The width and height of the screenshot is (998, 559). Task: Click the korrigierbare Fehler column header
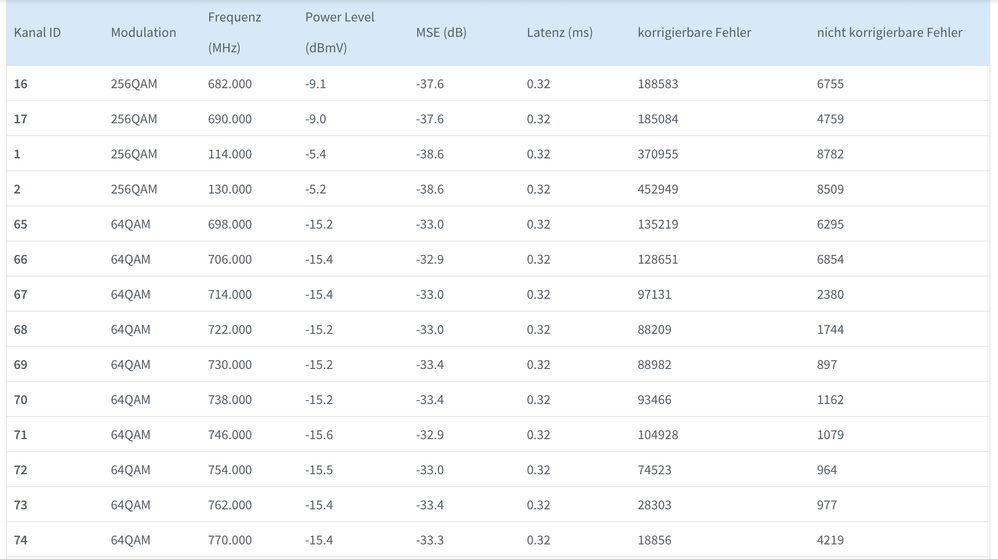694,32
